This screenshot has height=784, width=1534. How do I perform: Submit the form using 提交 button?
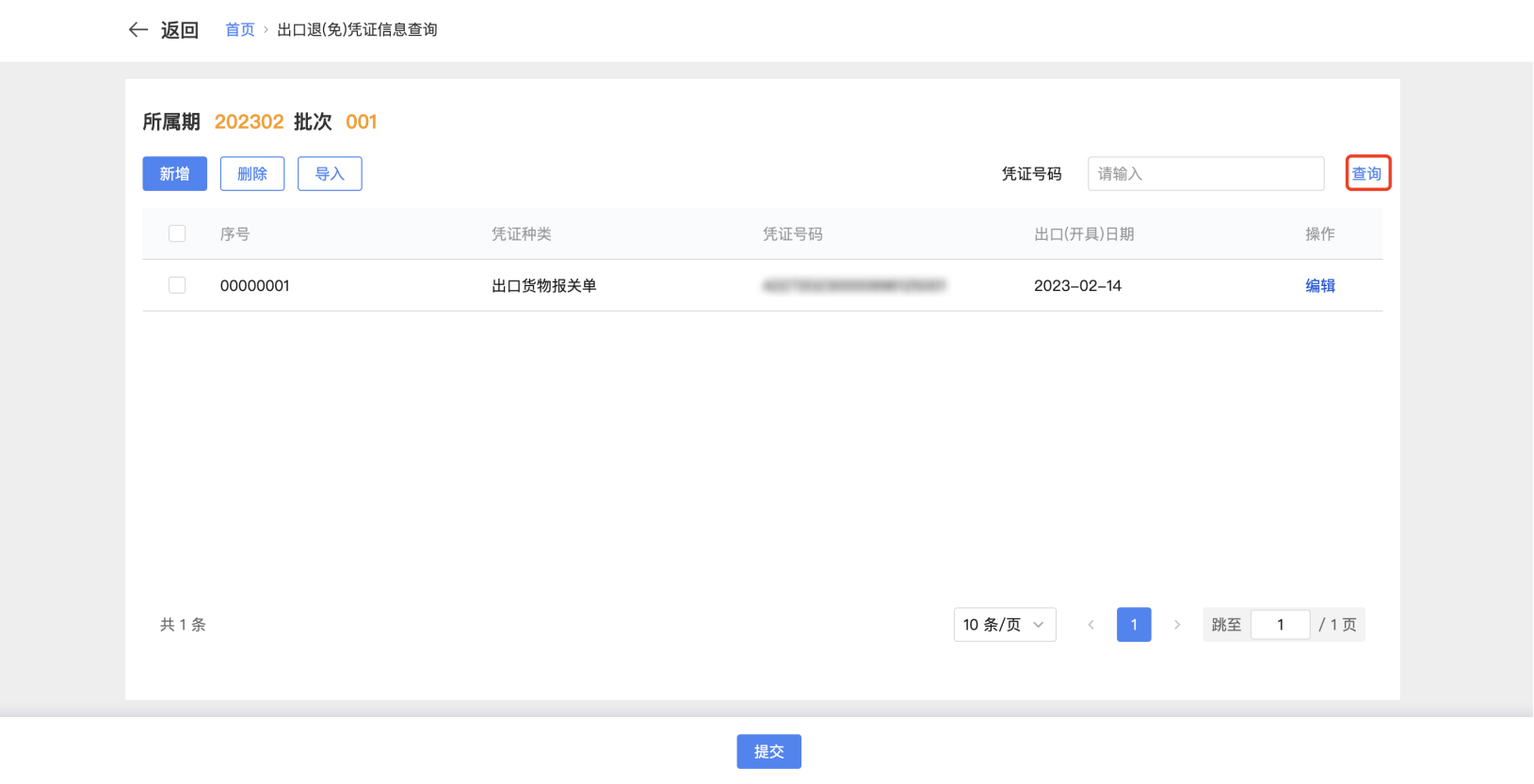pyautogui.click(x=768, y=751)
